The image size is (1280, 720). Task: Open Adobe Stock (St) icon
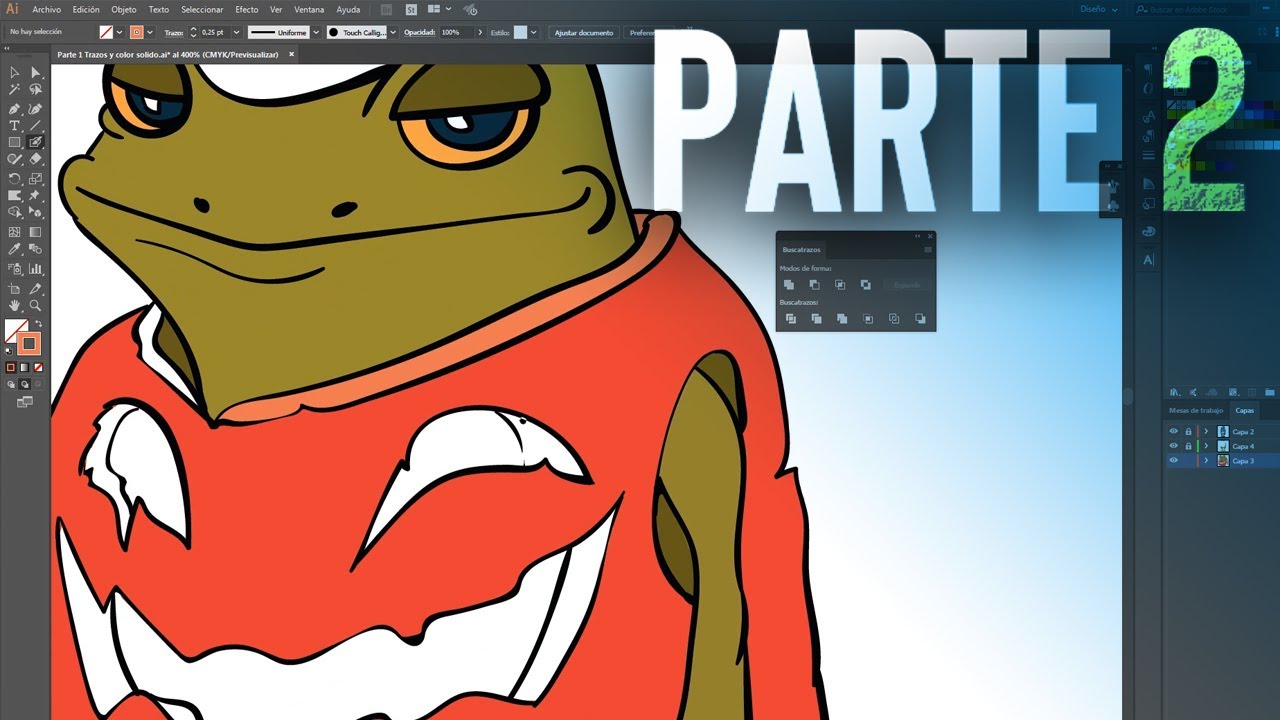[411, 9]
